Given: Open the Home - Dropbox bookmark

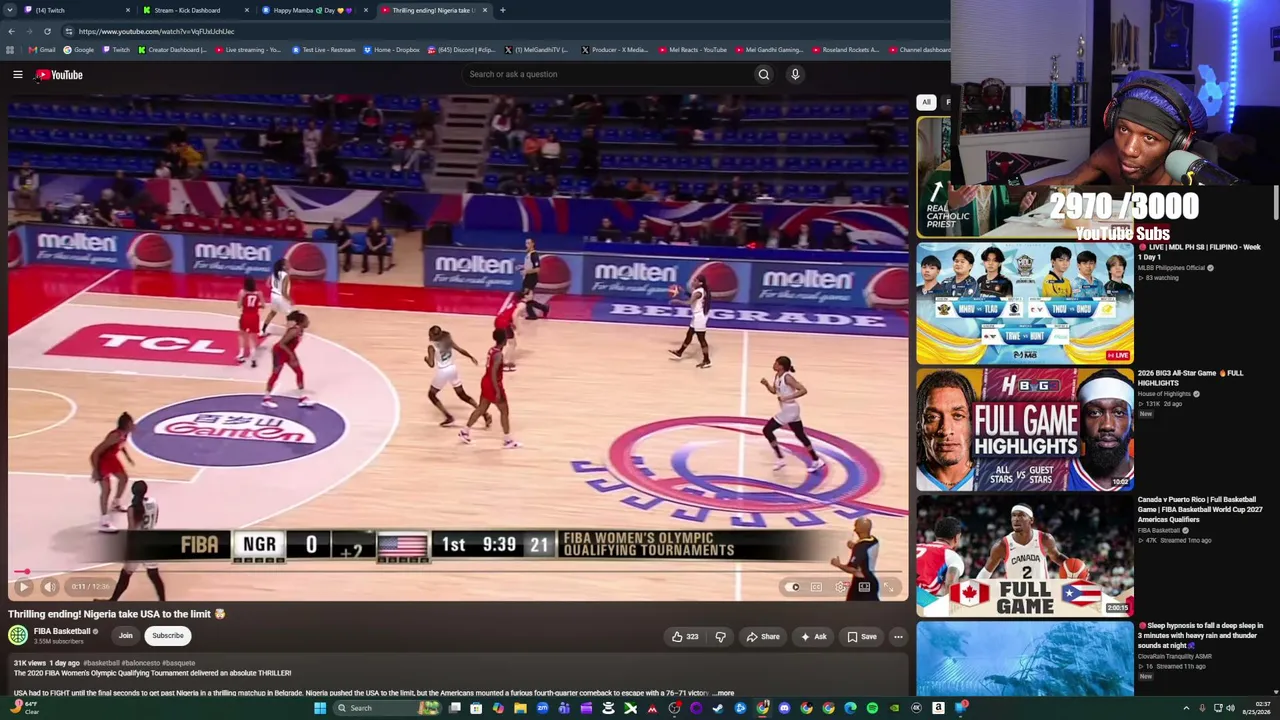Looking at the screenshot, I should click(x=392, y=50).
